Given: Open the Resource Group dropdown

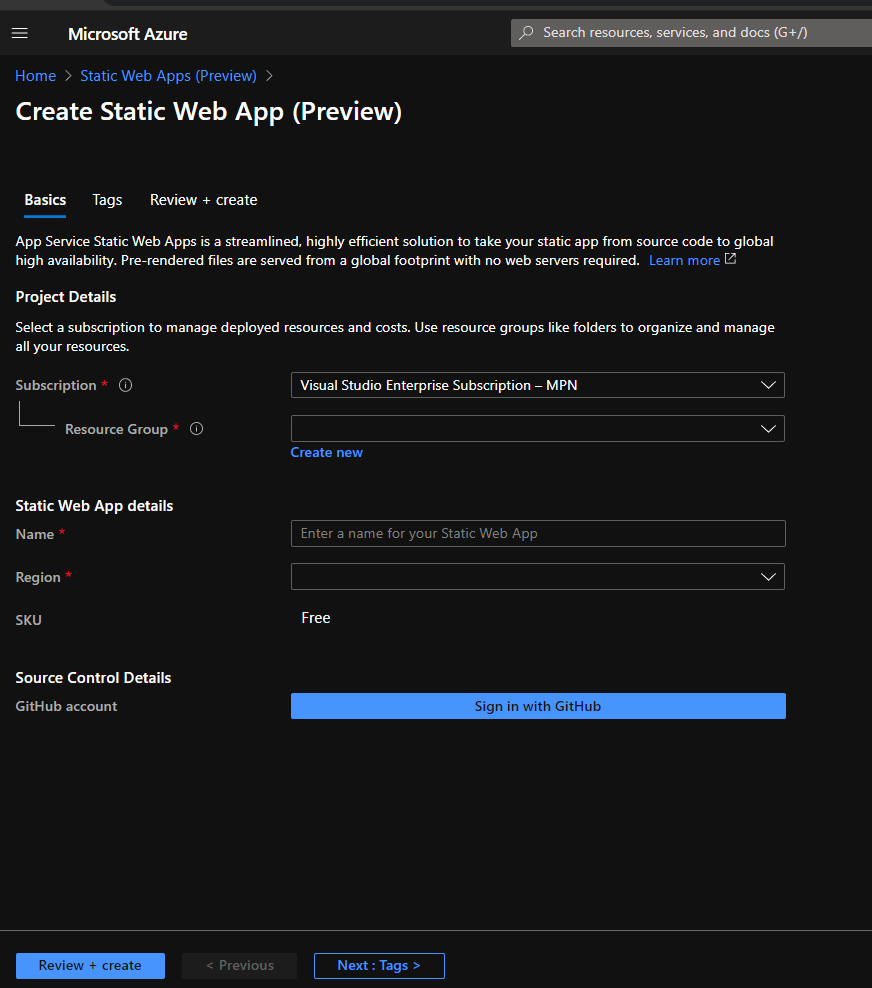Looking at the screenshot, I should (537, 428).
